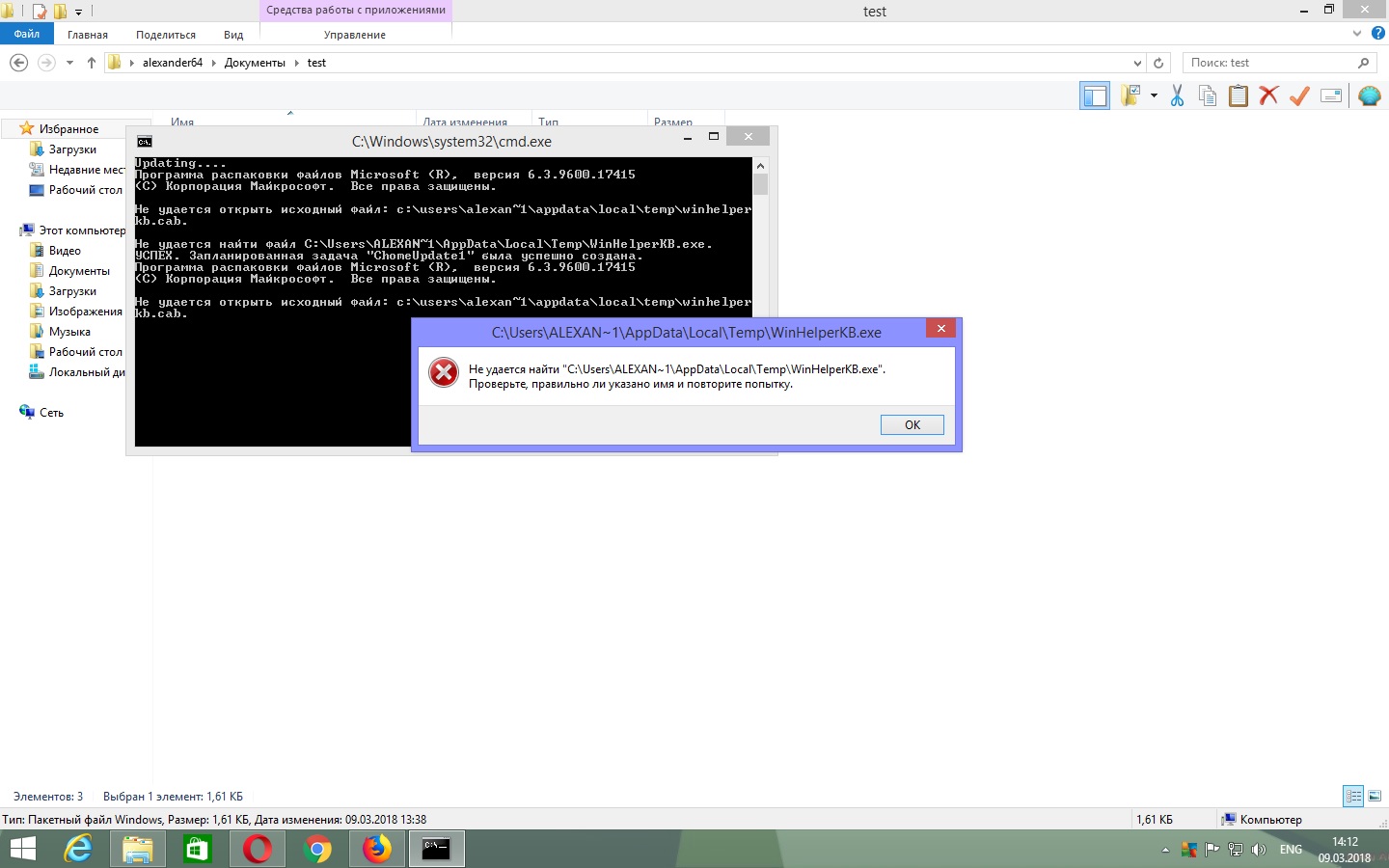The image size is (1389, 868).
Task: Expand the address bar history dropdown
Action: (1137, 63)
